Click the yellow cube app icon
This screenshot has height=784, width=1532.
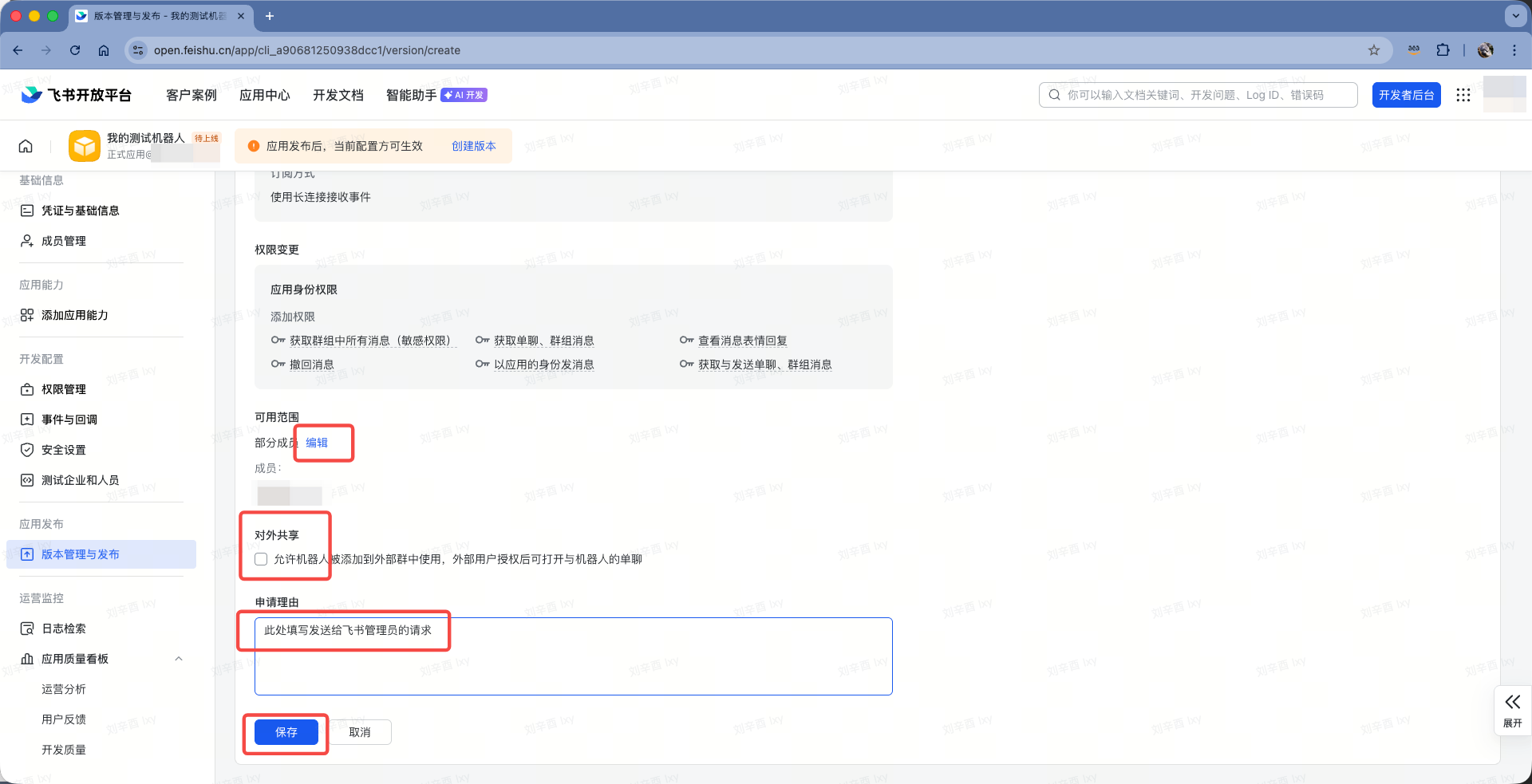pyautogui.click(x=85, y=146)
